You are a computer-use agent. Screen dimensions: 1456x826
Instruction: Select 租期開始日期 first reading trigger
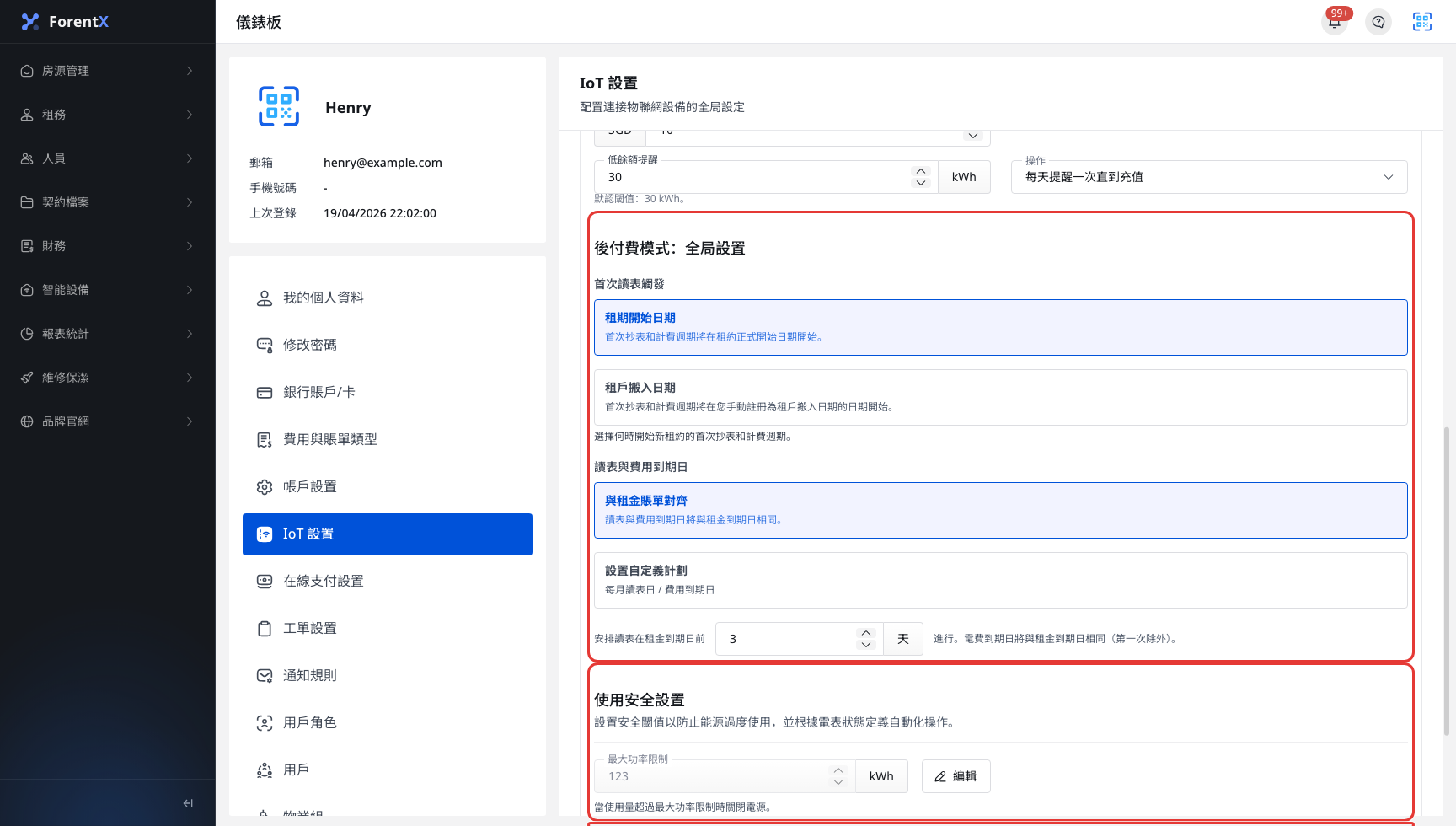coord(1001,327)
